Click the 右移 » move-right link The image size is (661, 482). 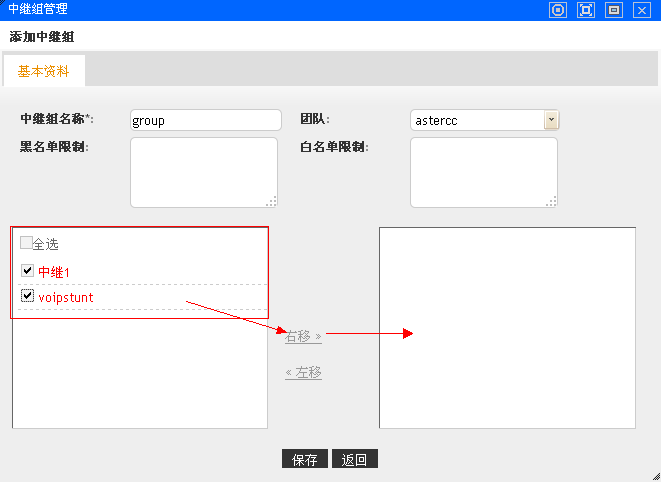point(303,337)
